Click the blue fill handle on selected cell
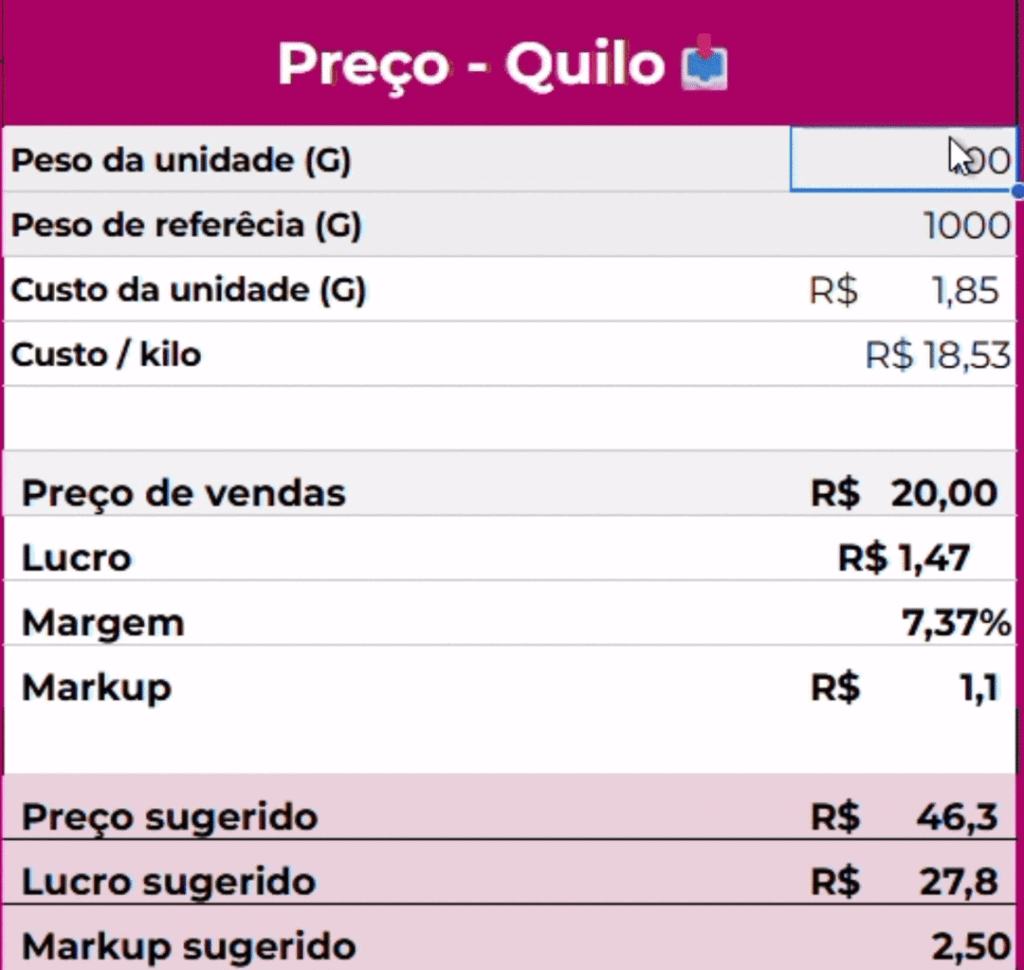The image size is (1024, 970). 1017,190
